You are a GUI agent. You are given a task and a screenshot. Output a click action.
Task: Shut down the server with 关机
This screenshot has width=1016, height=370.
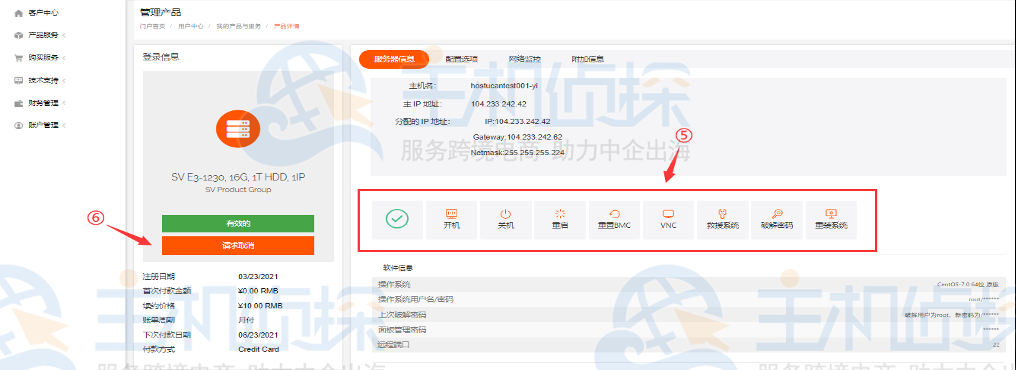(506, 220)
